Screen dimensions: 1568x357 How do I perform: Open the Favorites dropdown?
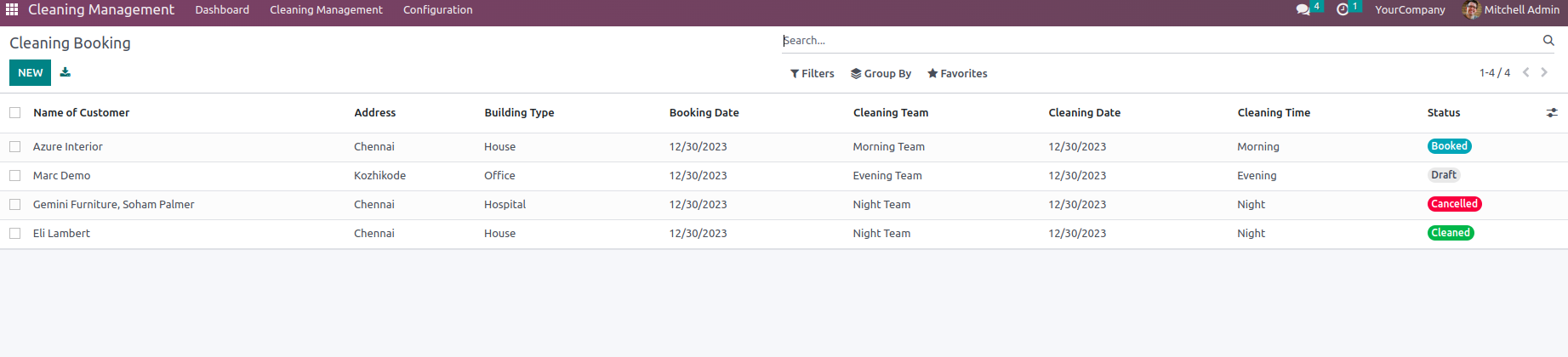tap(957, 73)
